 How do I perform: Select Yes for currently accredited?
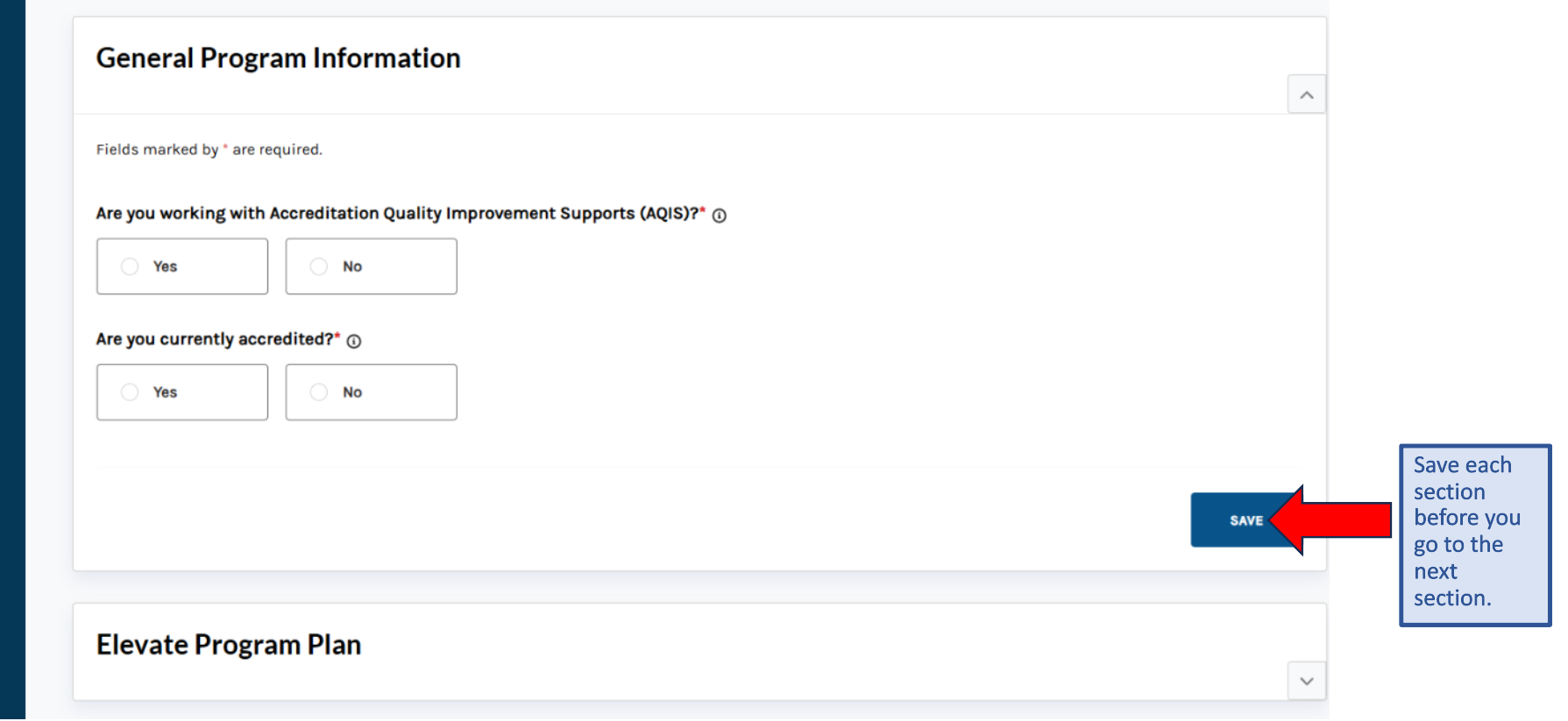click(130, 392)
